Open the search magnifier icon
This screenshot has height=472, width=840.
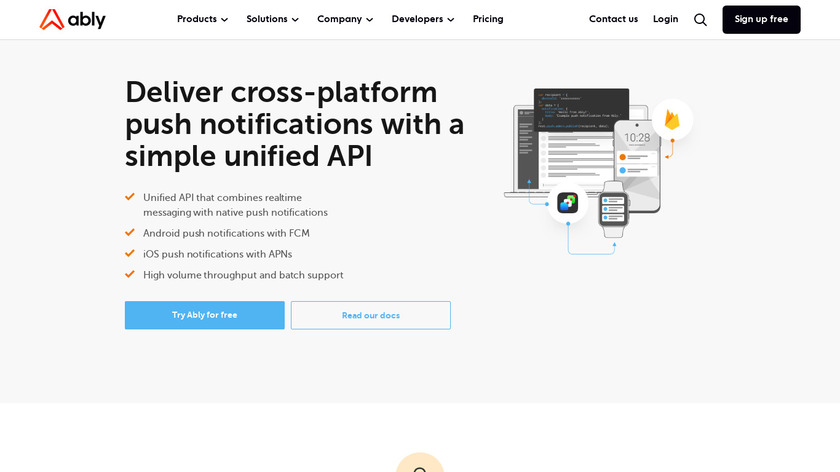tap(700, 20)
